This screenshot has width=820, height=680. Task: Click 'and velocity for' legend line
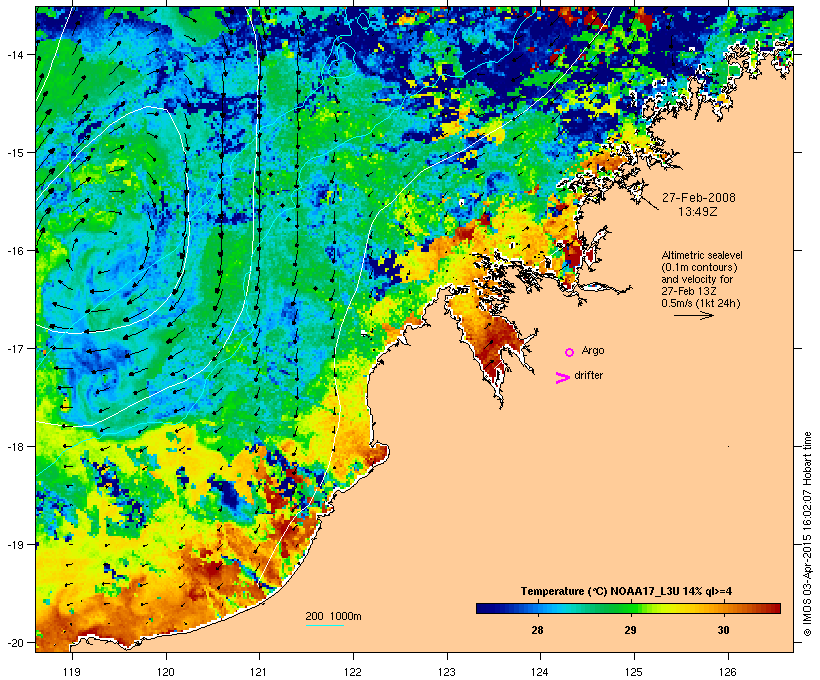click(x=697, y=279)
